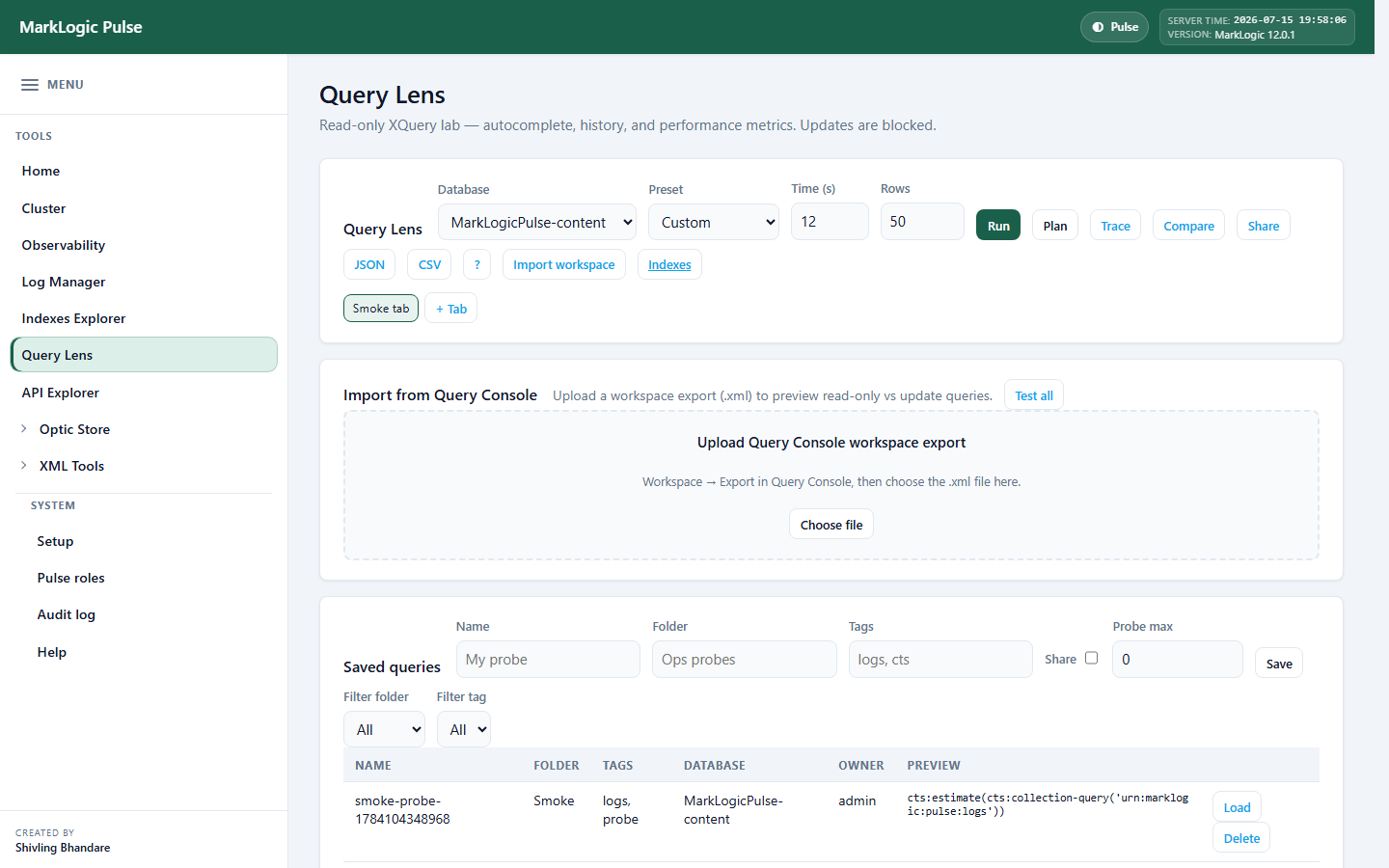Click the Compare button

tap(1188, 226)
